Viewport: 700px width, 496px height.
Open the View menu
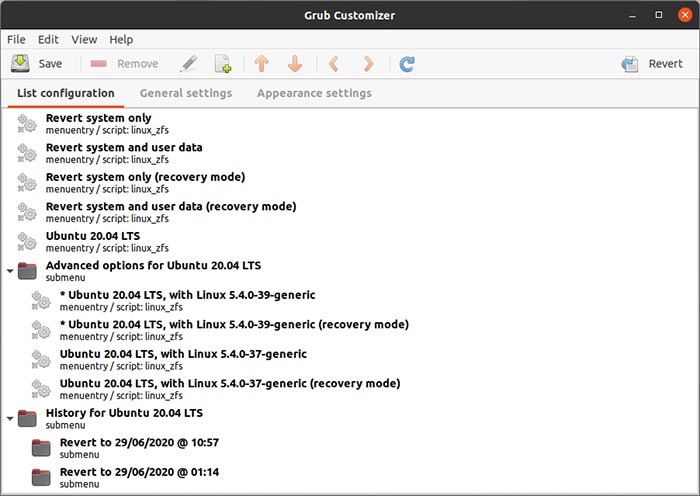[84, 39]
